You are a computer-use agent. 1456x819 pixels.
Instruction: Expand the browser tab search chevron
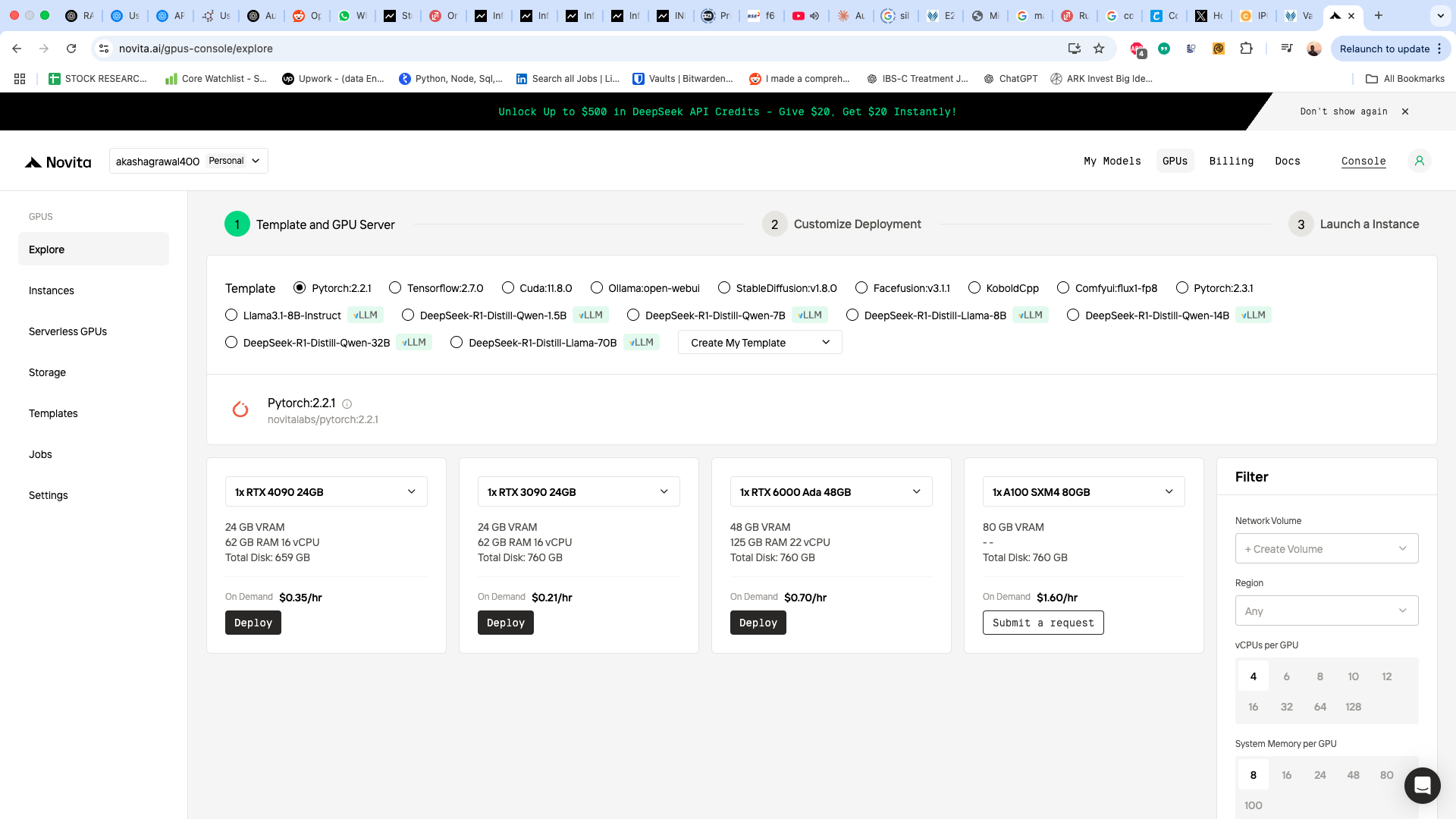1440,15
